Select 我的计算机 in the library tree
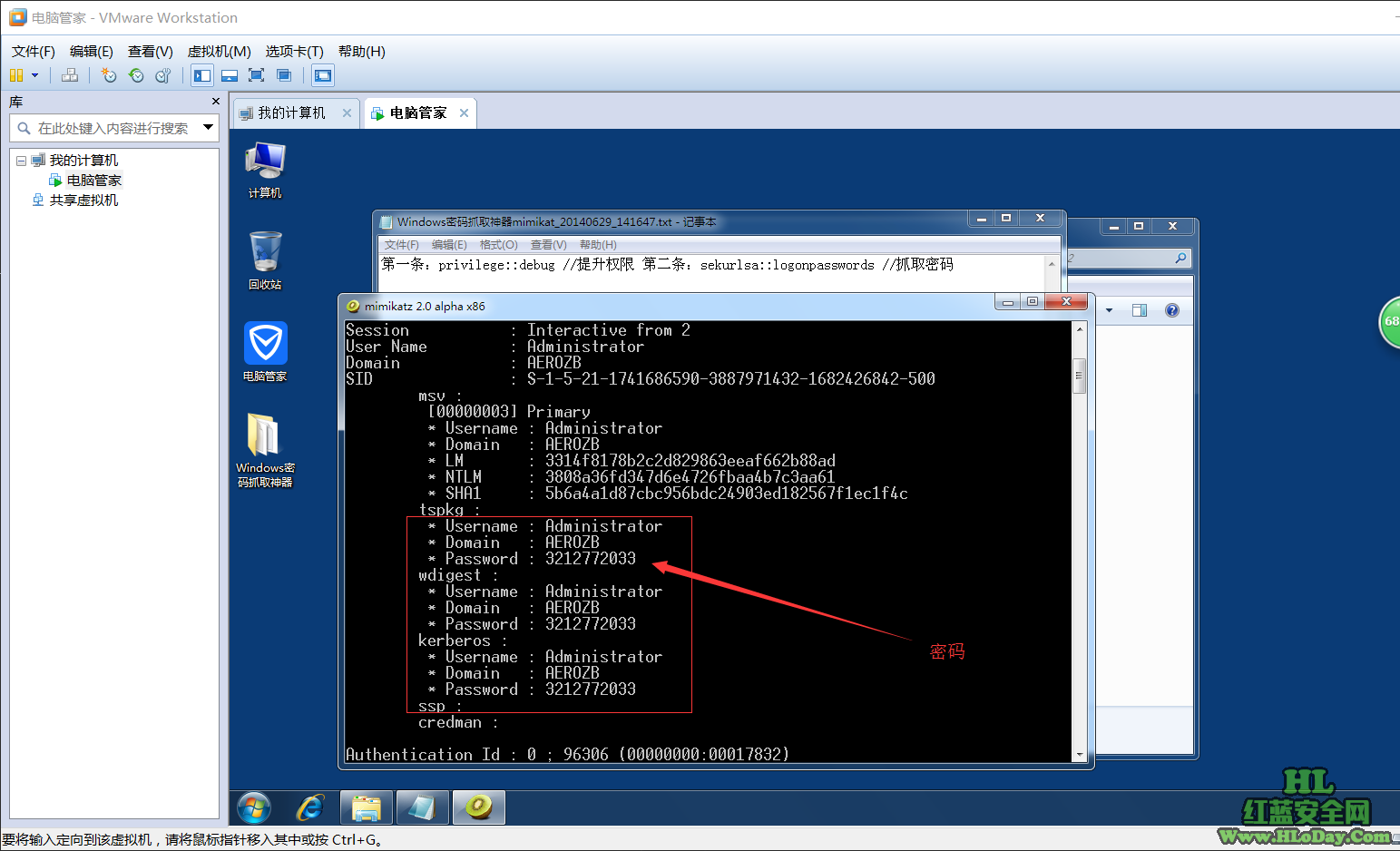The width and height of the screenshot is (1400, 851). pos(83,161)
